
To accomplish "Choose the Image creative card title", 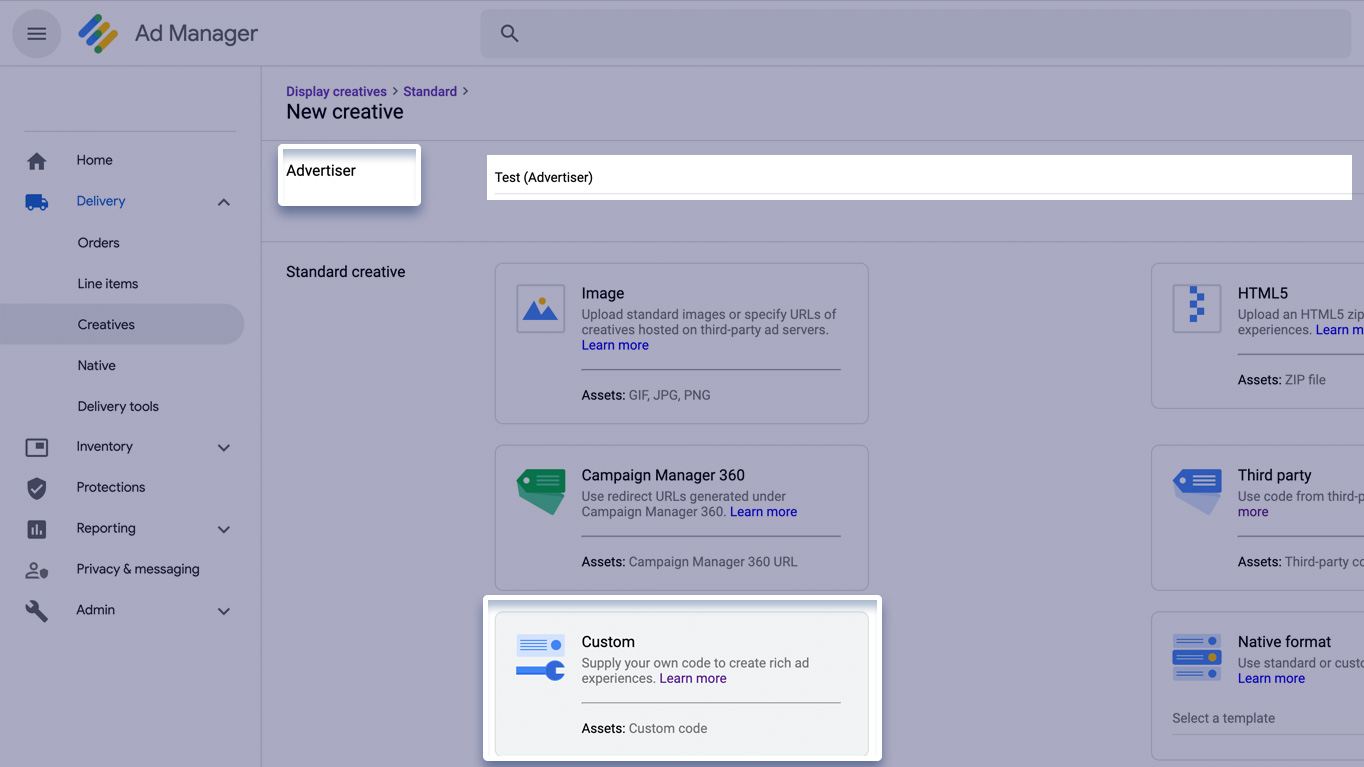I will pyautogui.click(x=603, y=293).
